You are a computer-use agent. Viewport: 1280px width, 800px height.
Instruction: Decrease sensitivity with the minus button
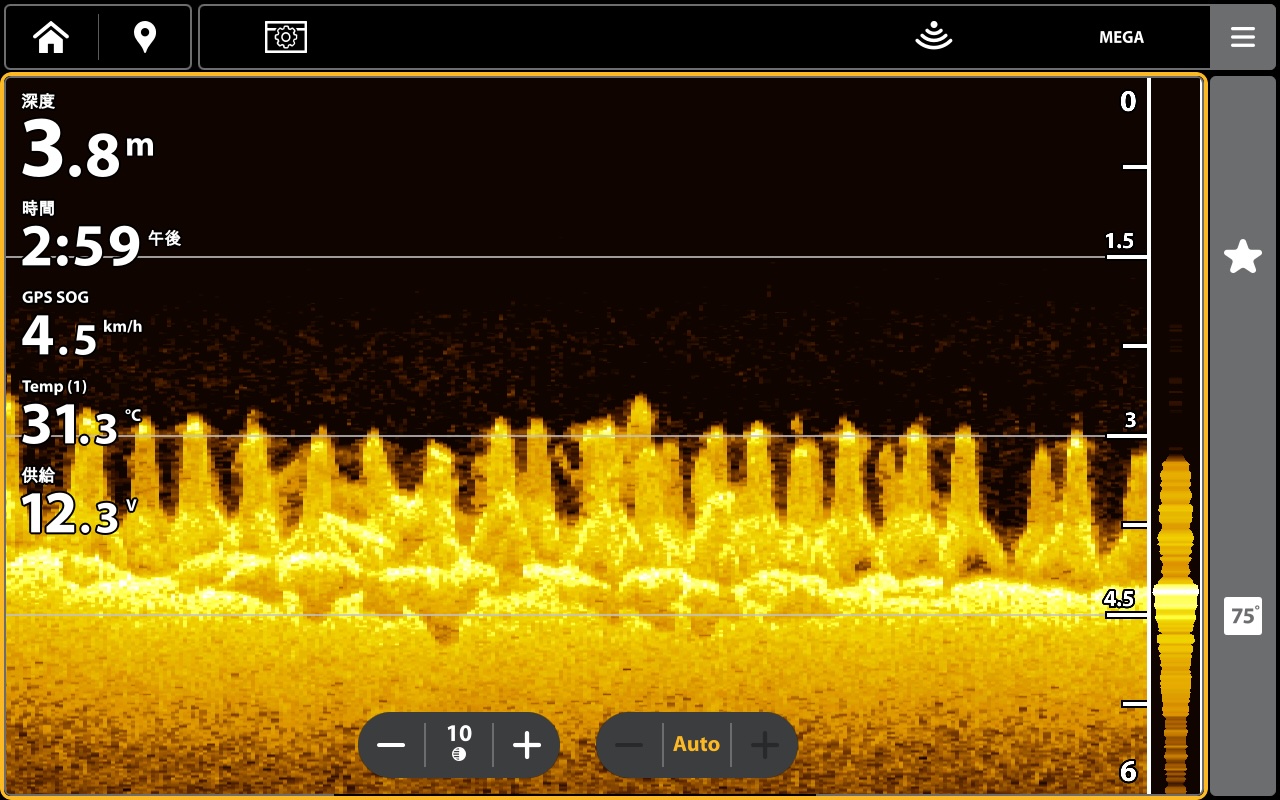click(391, 745)
